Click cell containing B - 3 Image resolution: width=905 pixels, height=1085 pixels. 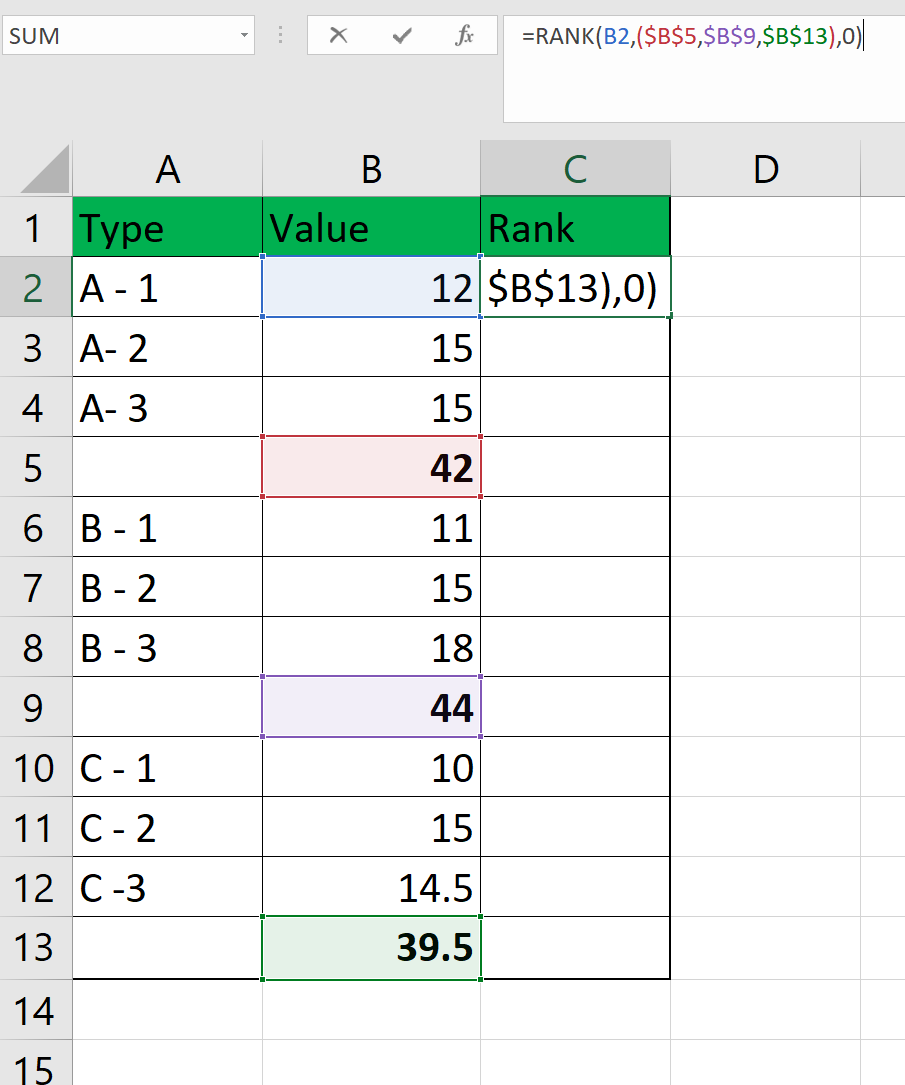pos(167,647)
